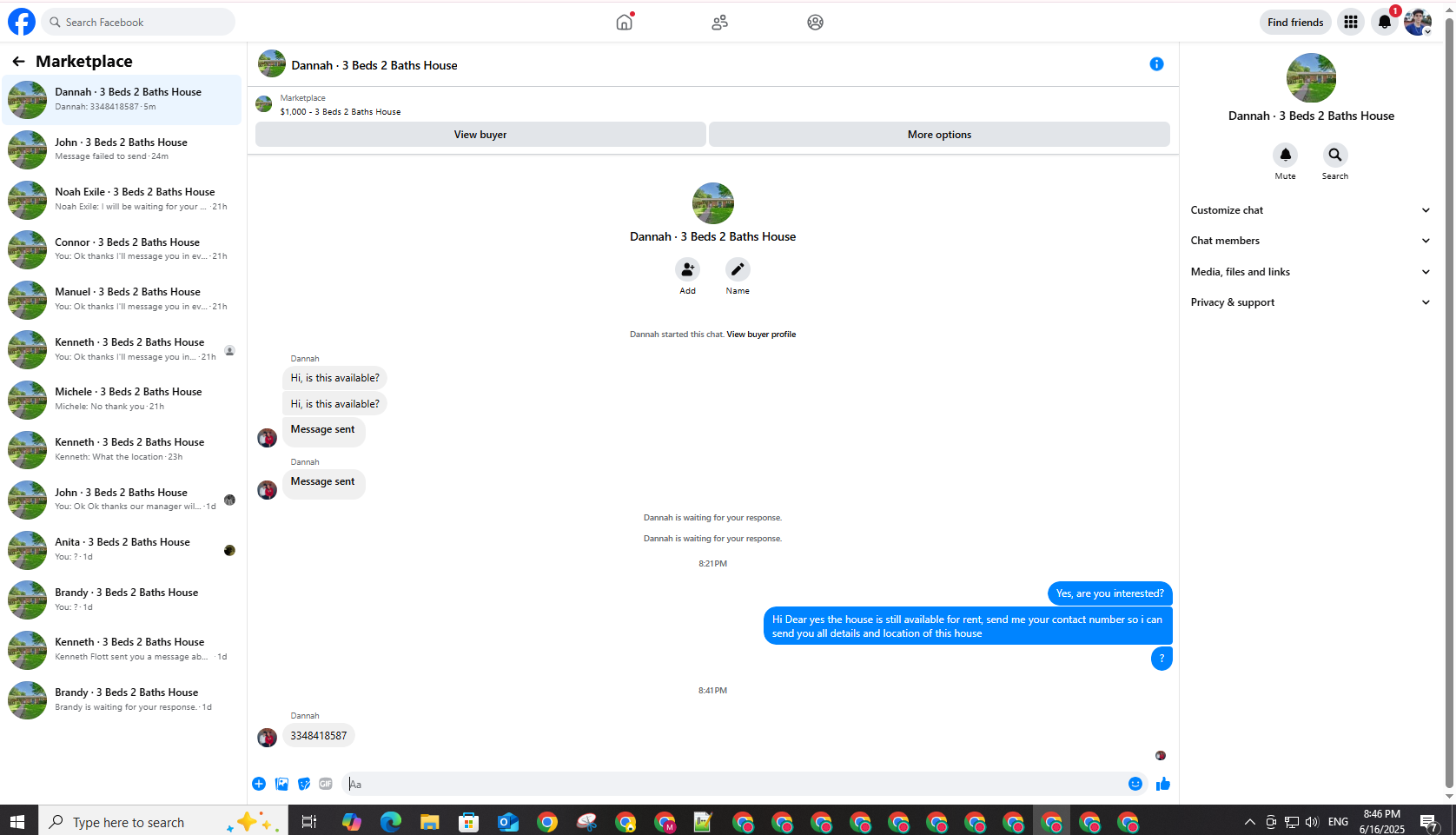Viewport: 1456px width, 835px height.
Task: Click the More options button
Action: pos(939,135)
